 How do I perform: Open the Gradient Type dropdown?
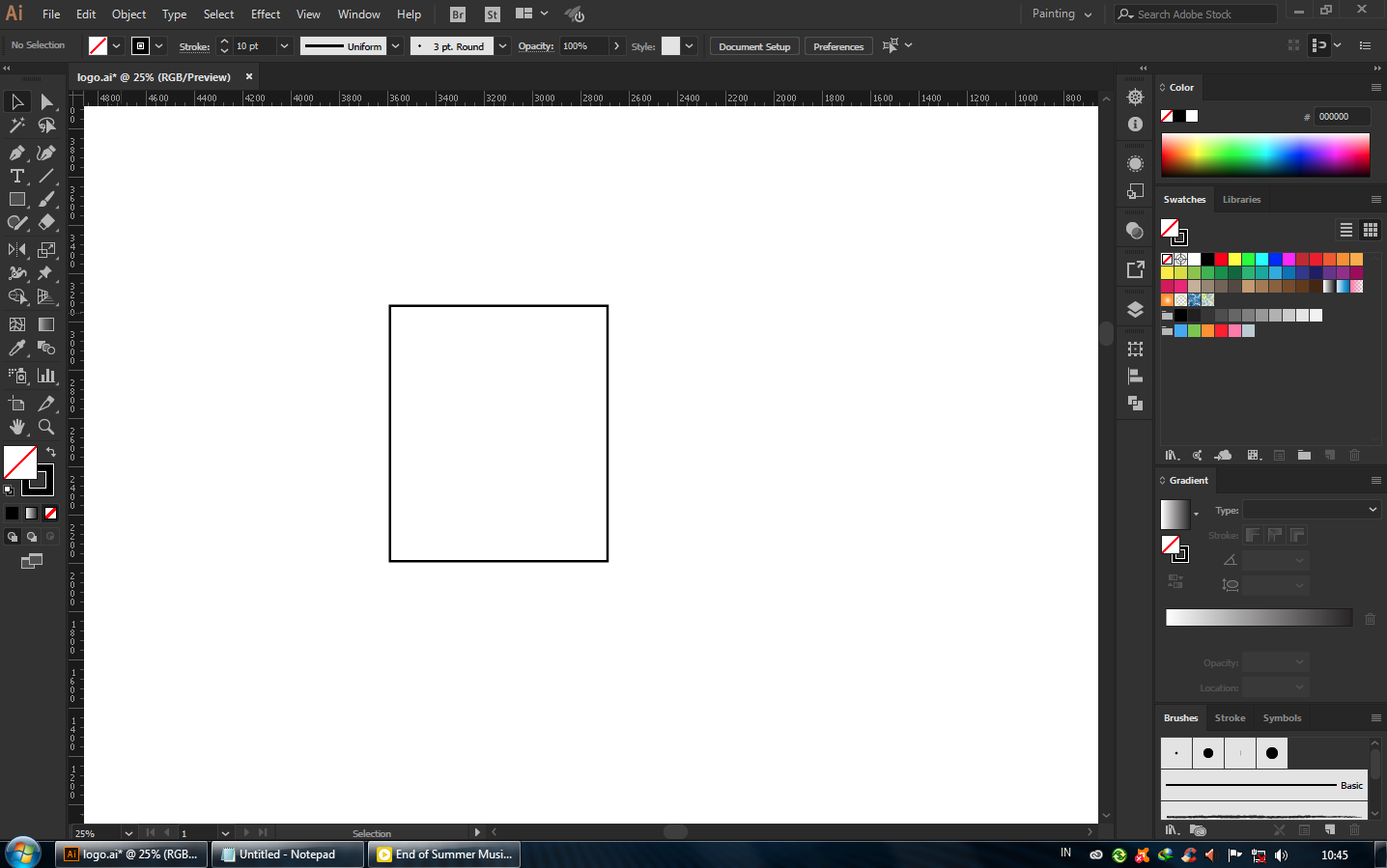tap(1311, 510)
